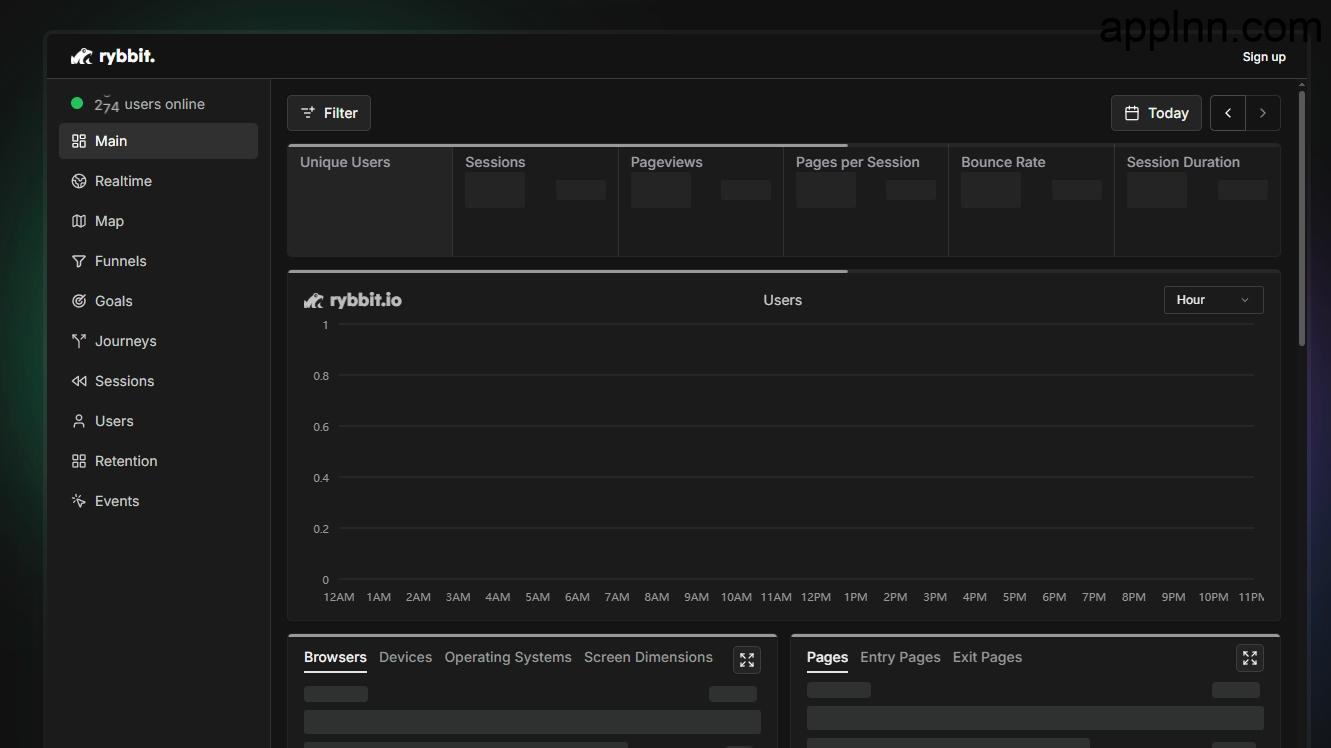
Task: Click the rybbit logo in the header
Action: pyautogui.click(x=113, y=56)
